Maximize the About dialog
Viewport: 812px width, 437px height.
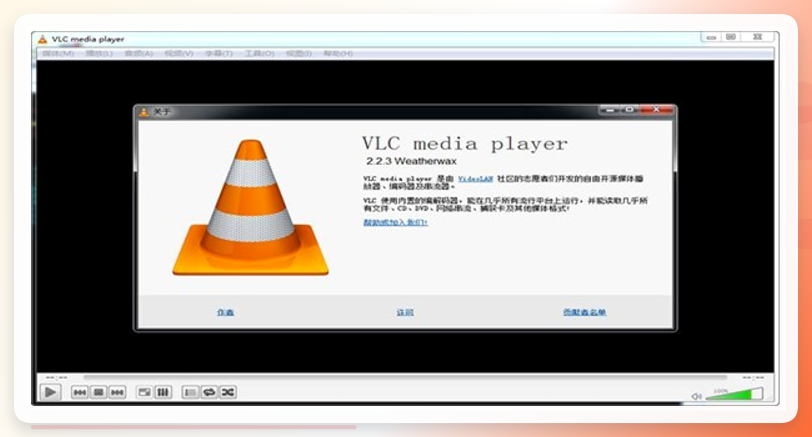point(629,110)
